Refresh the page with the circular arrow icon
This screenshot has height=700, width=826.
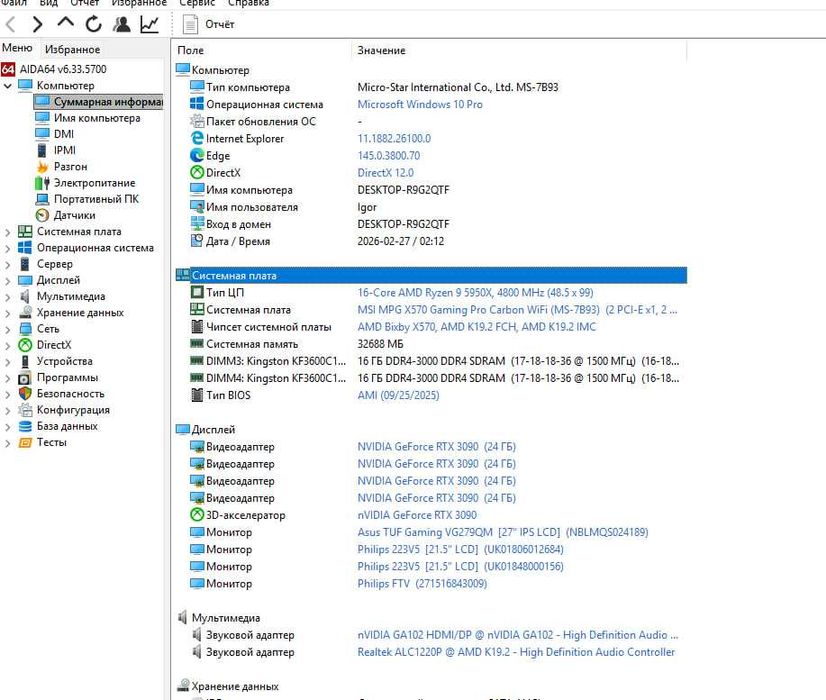click(93, 24)
